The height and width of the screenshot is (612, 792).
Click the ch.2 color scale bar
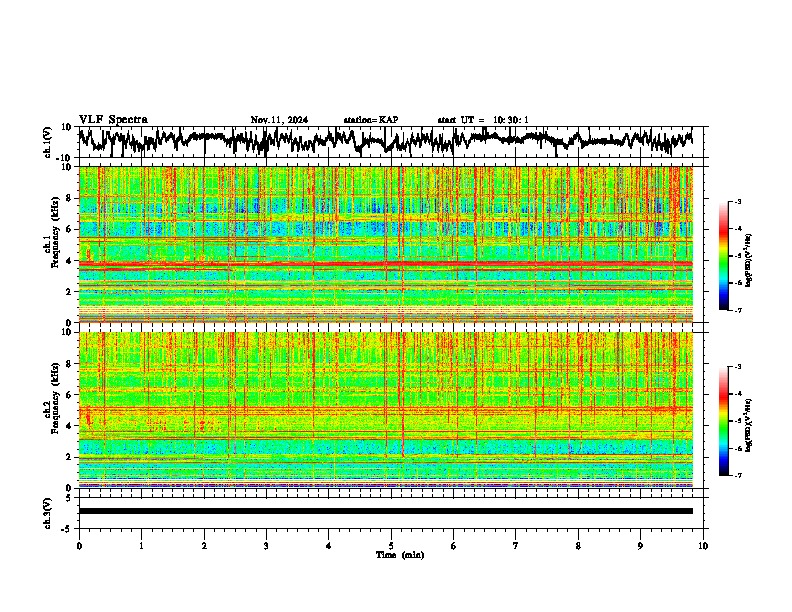click(x=724, y=421)
